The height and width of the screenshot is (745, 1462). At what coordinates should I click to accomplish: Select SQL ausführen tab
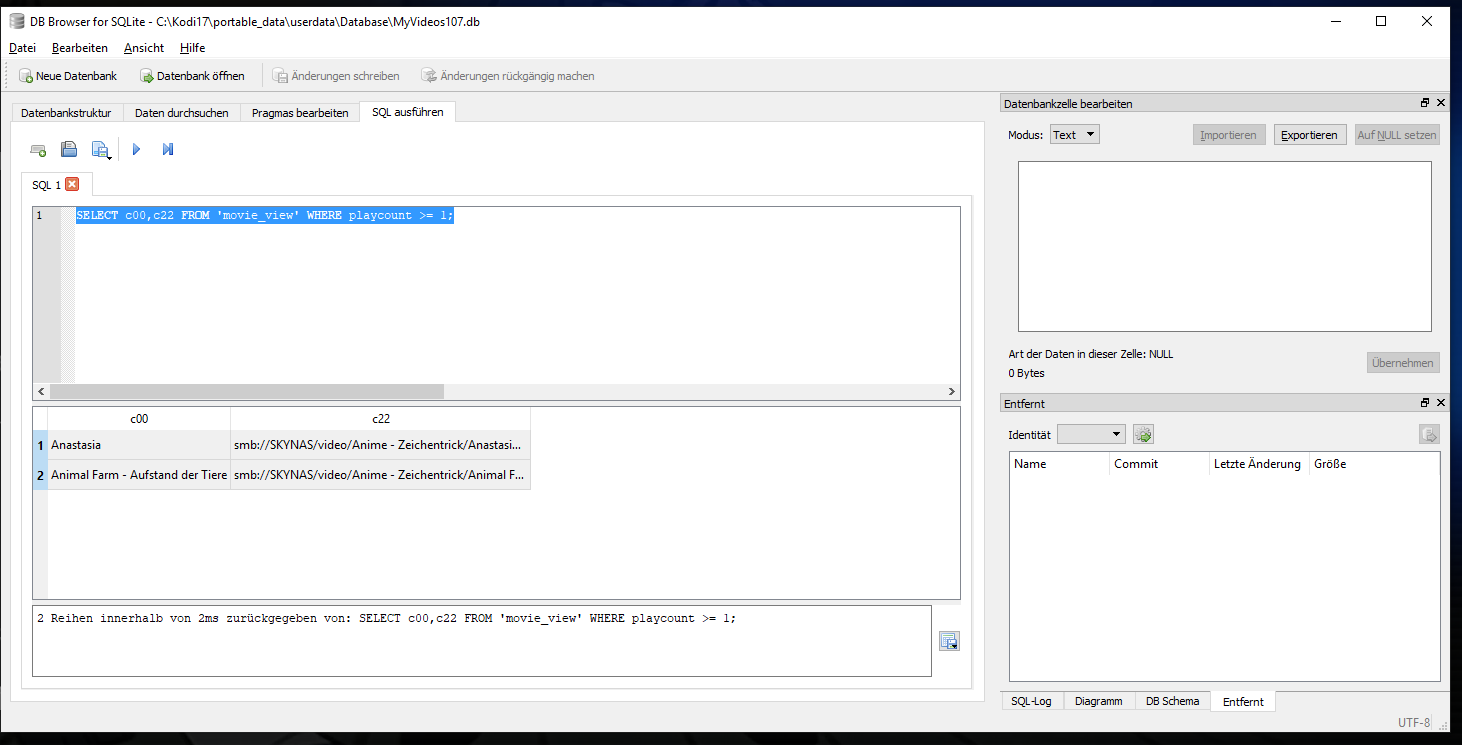[408, 112]
